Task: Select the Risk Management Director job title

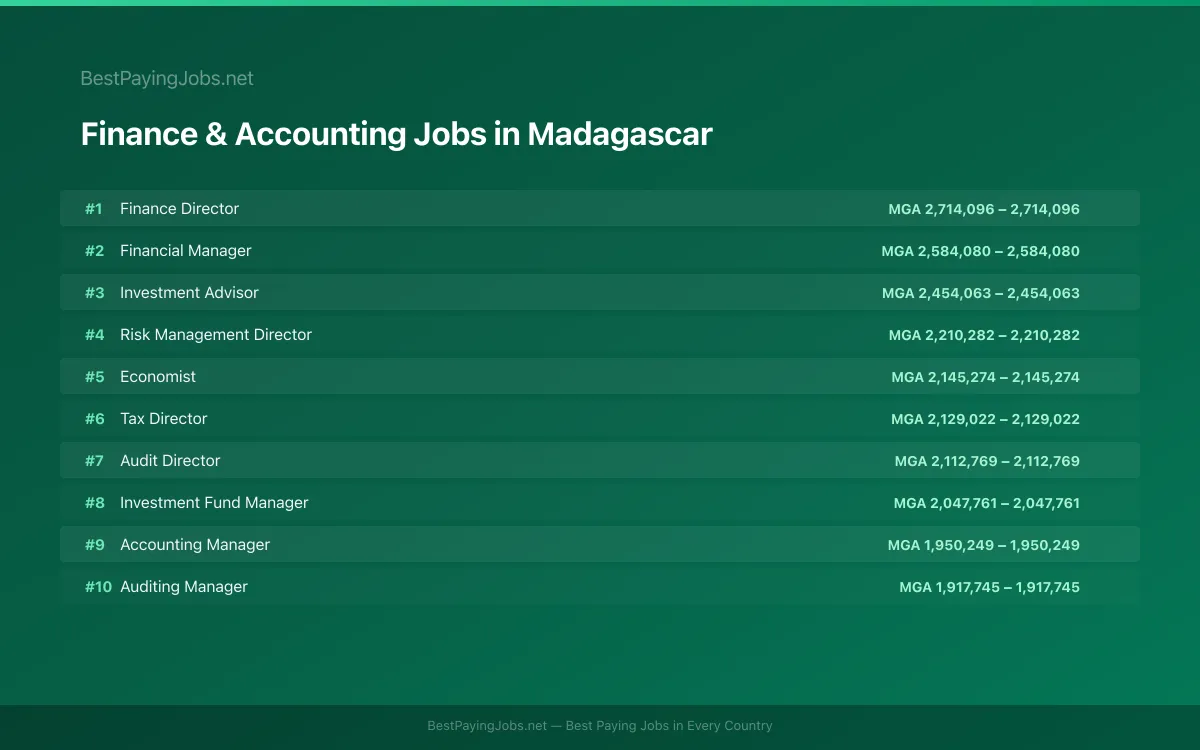Action: [216, 335]
